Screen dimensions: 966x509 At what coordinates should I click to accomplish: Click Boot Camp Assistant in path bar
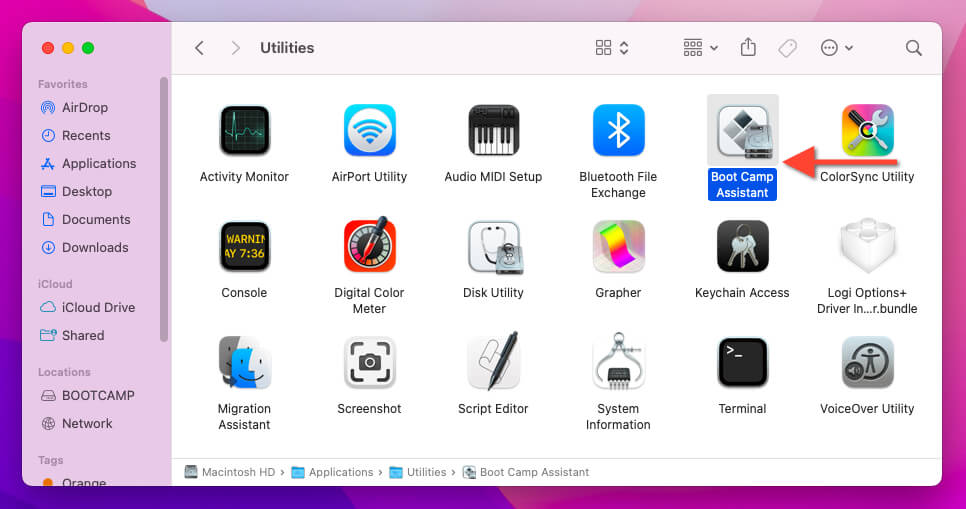526,473
